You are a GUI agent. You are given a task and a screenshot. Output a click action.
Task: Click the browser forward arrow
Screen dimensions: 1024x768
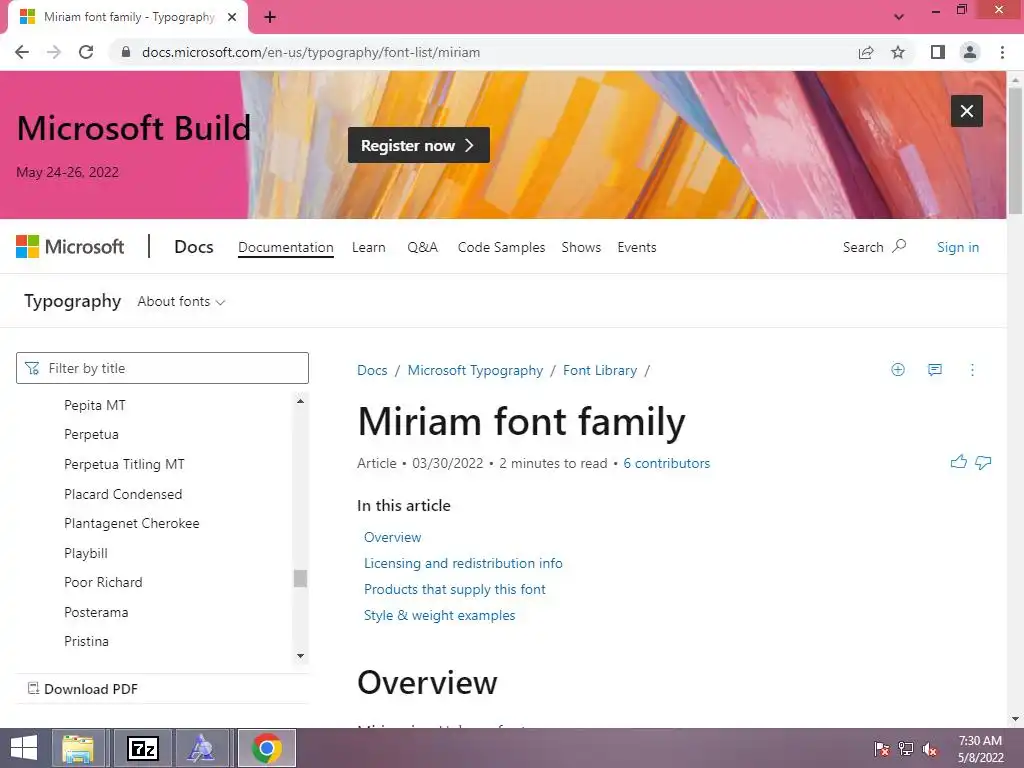[x=54, y=52]
